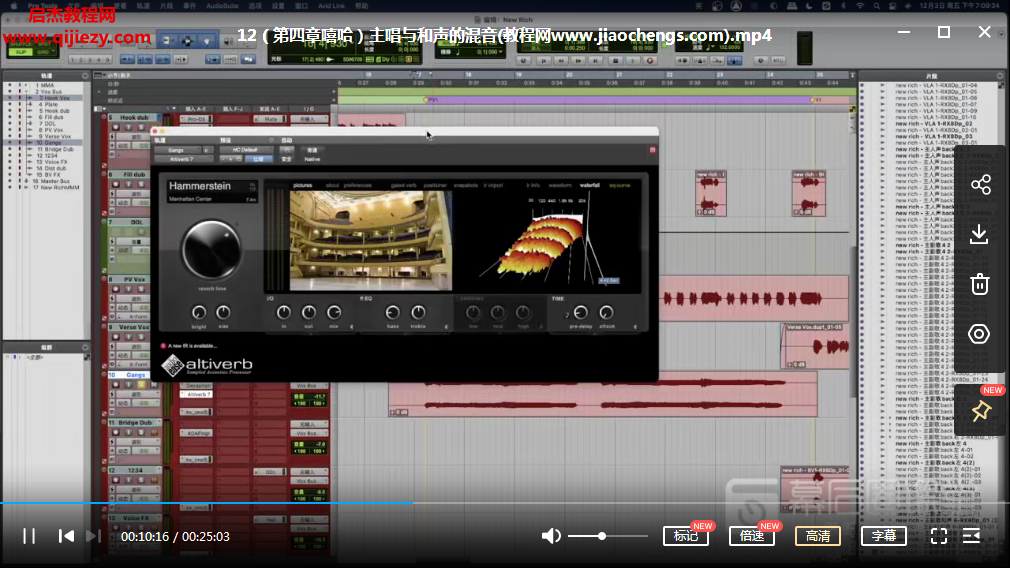Click the download icon in sidebar
This screenshot has height=568, width=1010.
point(980,234)
